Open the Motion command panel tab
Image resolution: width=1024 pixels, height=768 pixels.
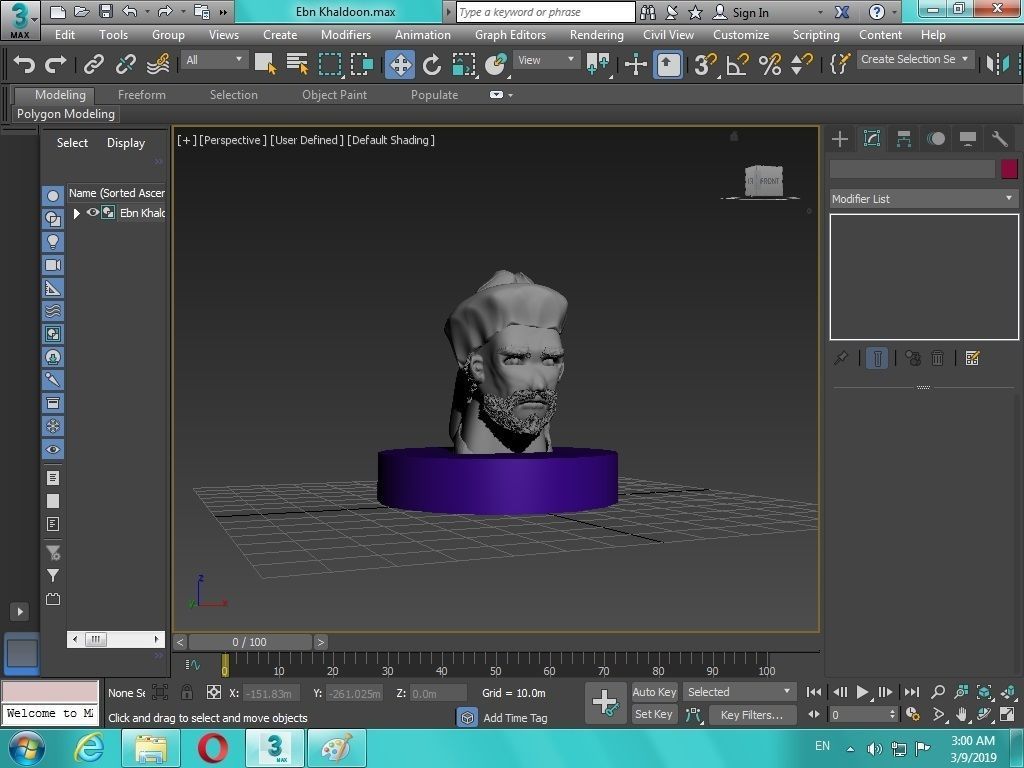936,138
